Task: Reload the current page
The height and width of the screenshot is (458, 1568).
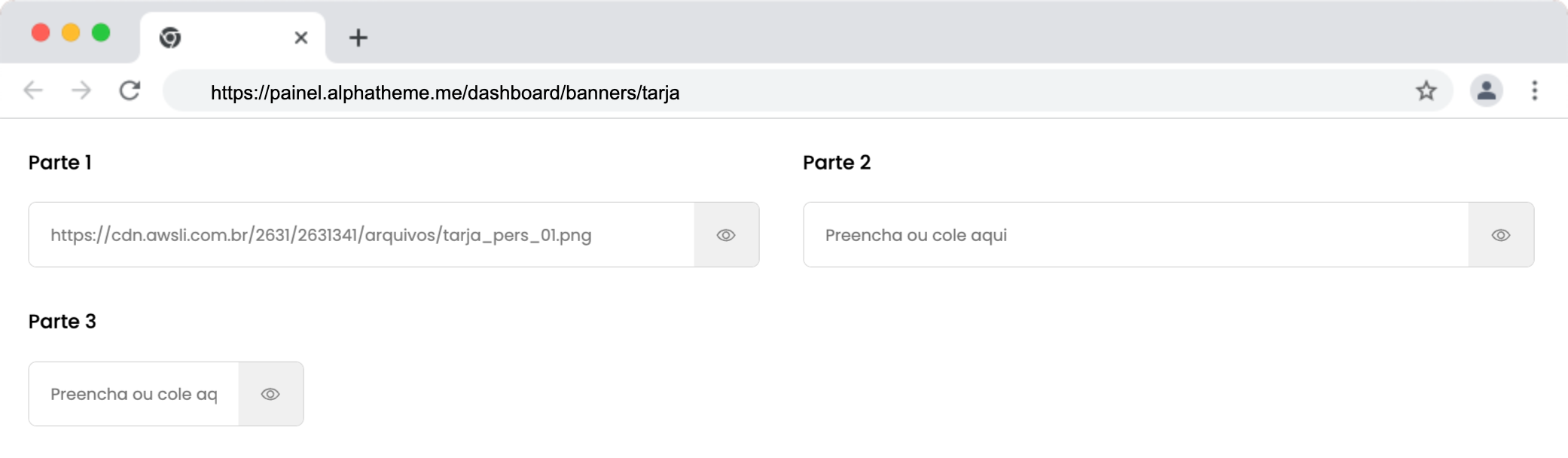Action: [x=130, y=91]
